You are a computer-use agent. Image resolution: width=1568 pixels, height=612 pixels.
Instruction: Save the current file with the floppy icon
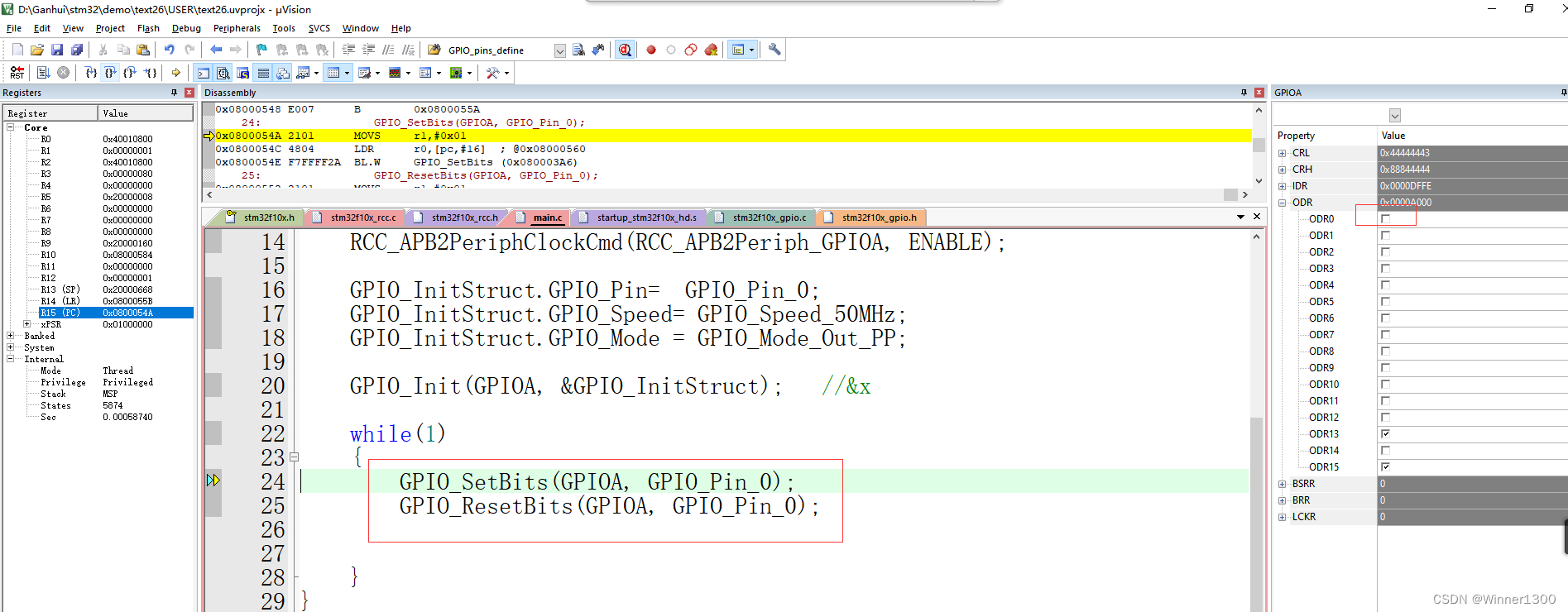coord(57,50)
